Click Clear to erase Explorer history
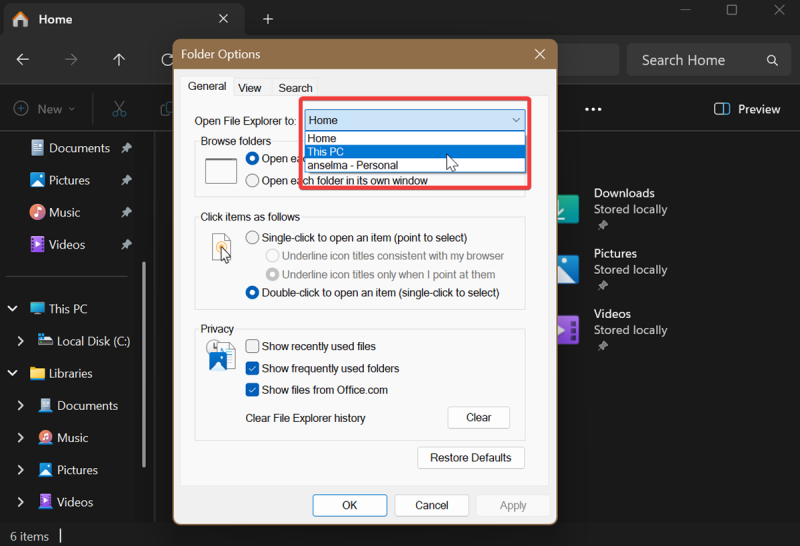This screenshot has width=800, height=546. pyautogui.click(x=478, y=417)
